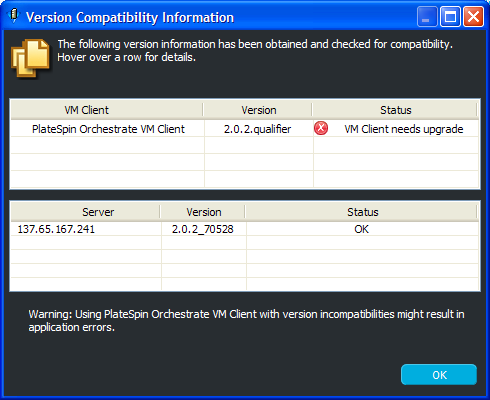Click the 2.0.2_70528 version cell

coord(203,229)
